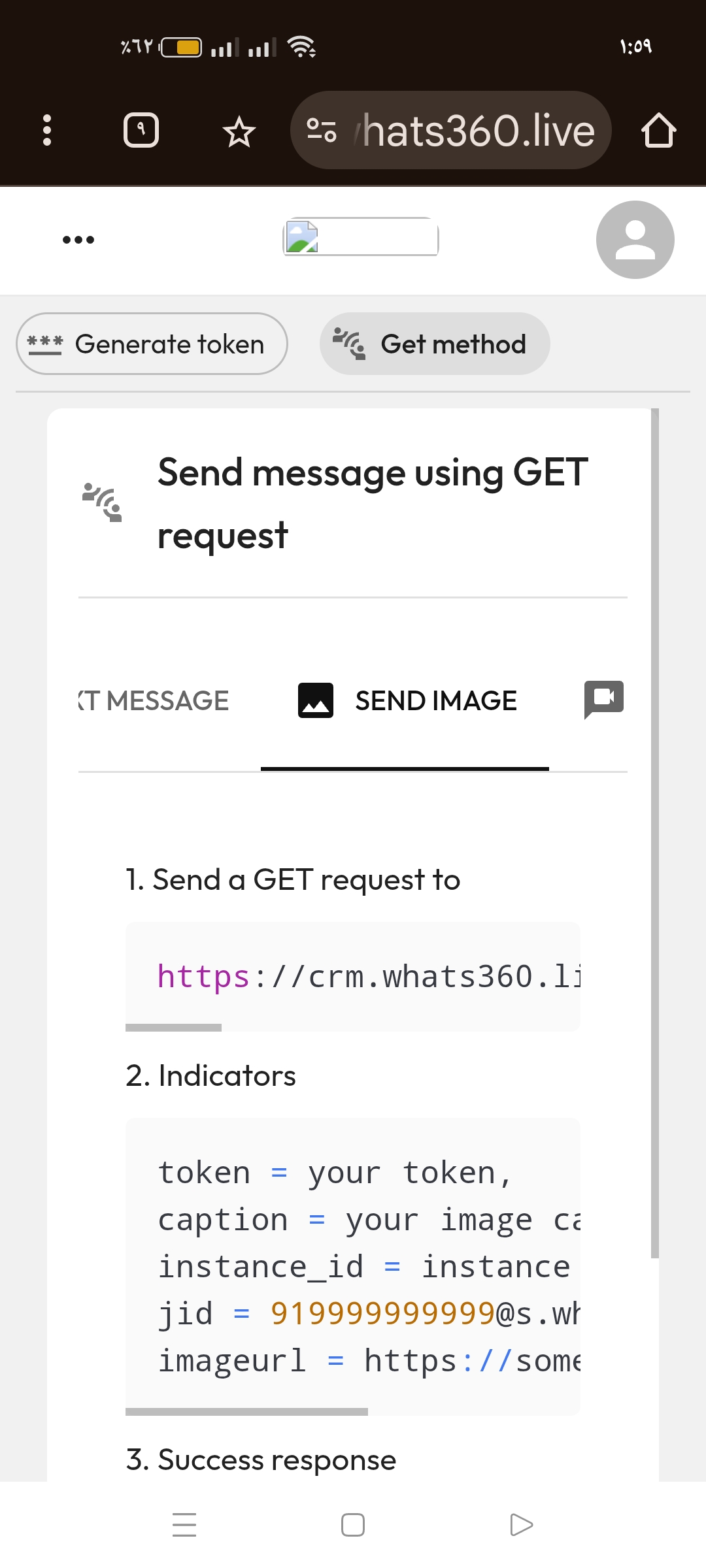The width and height of the screenshot is (706, 1568).
Task: Open site settings icon in address bar
Action: click(322, 130)
